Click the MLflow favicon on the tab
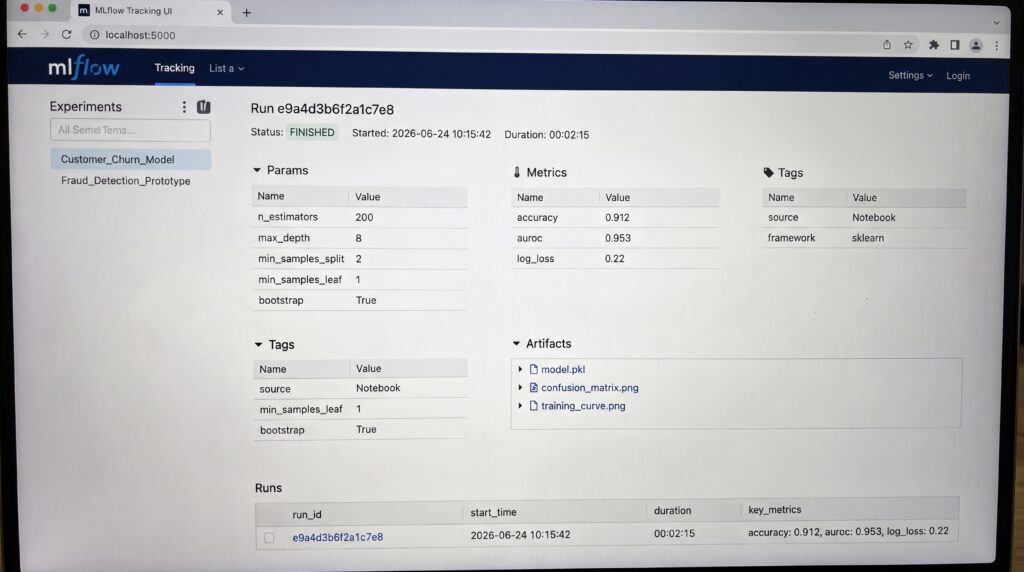The image size is (1024, 572). coord(84,10)
